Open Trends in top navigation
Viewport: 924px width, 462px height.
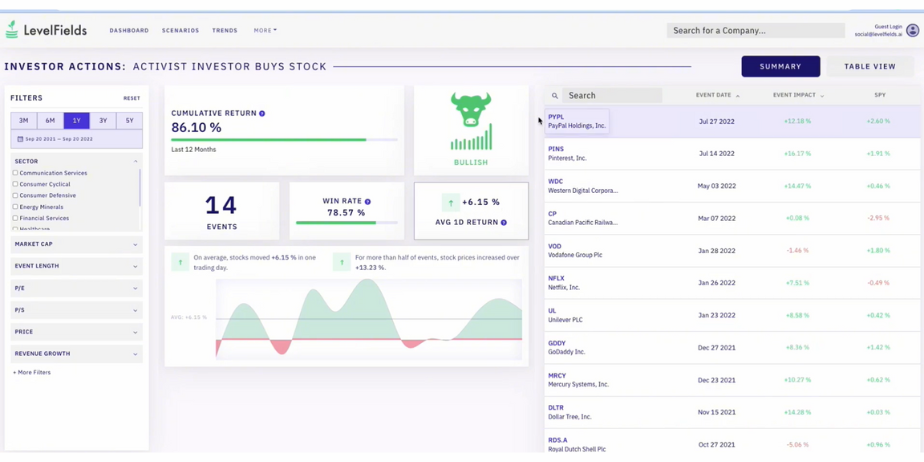point(225,30)
